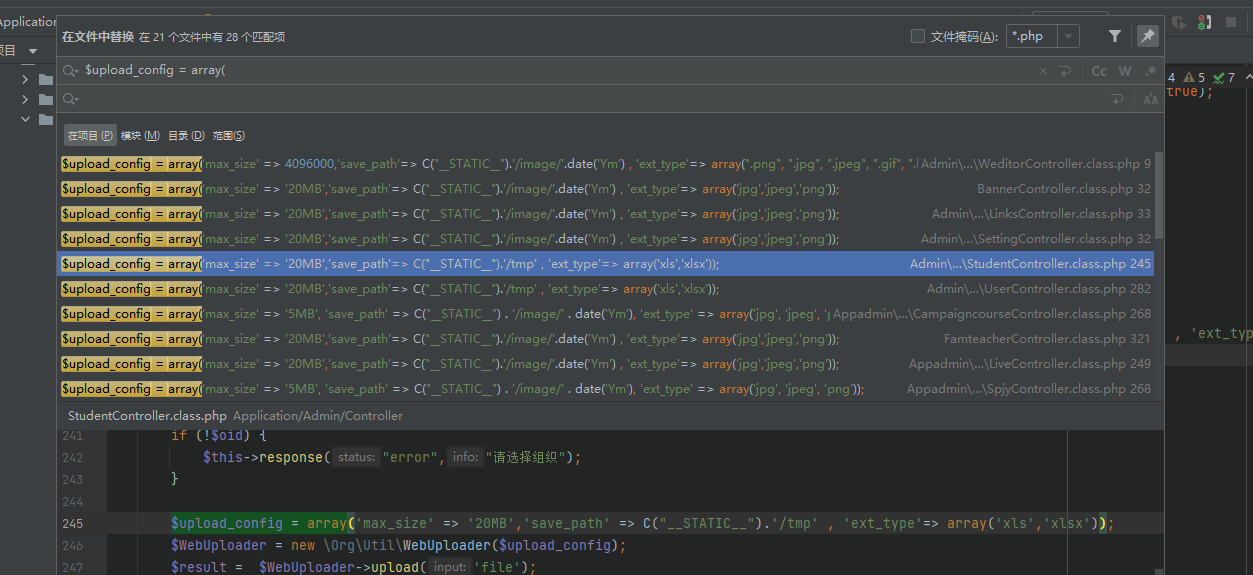1253x575 pixels.
Task: Select the SpjyController.class.php 268 result row
Action: (606, 388)
